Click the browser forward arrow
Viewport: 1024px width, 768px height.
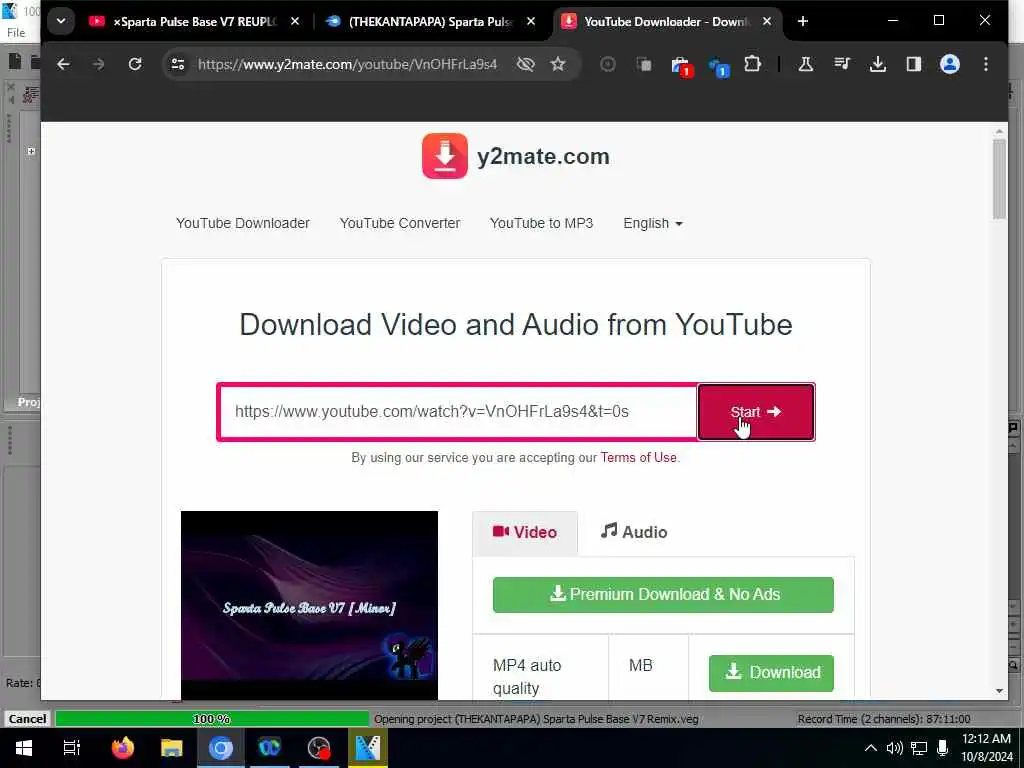tap(99, 64)
